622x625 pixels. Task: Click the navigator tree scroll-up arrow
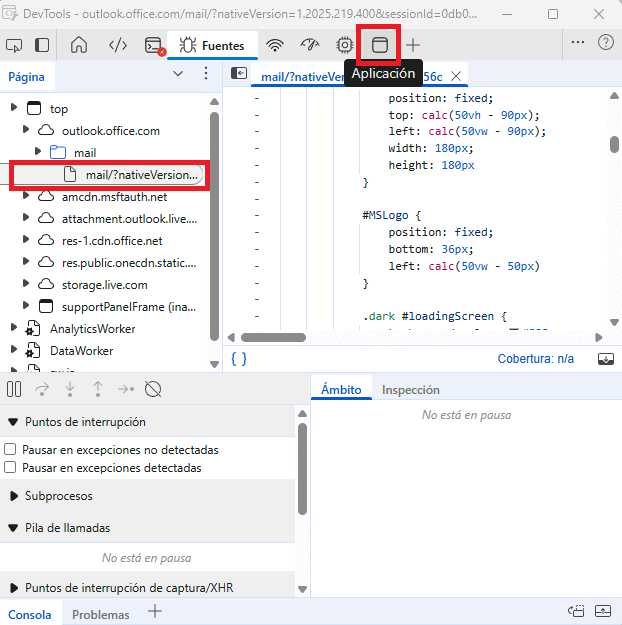(214, 101)
